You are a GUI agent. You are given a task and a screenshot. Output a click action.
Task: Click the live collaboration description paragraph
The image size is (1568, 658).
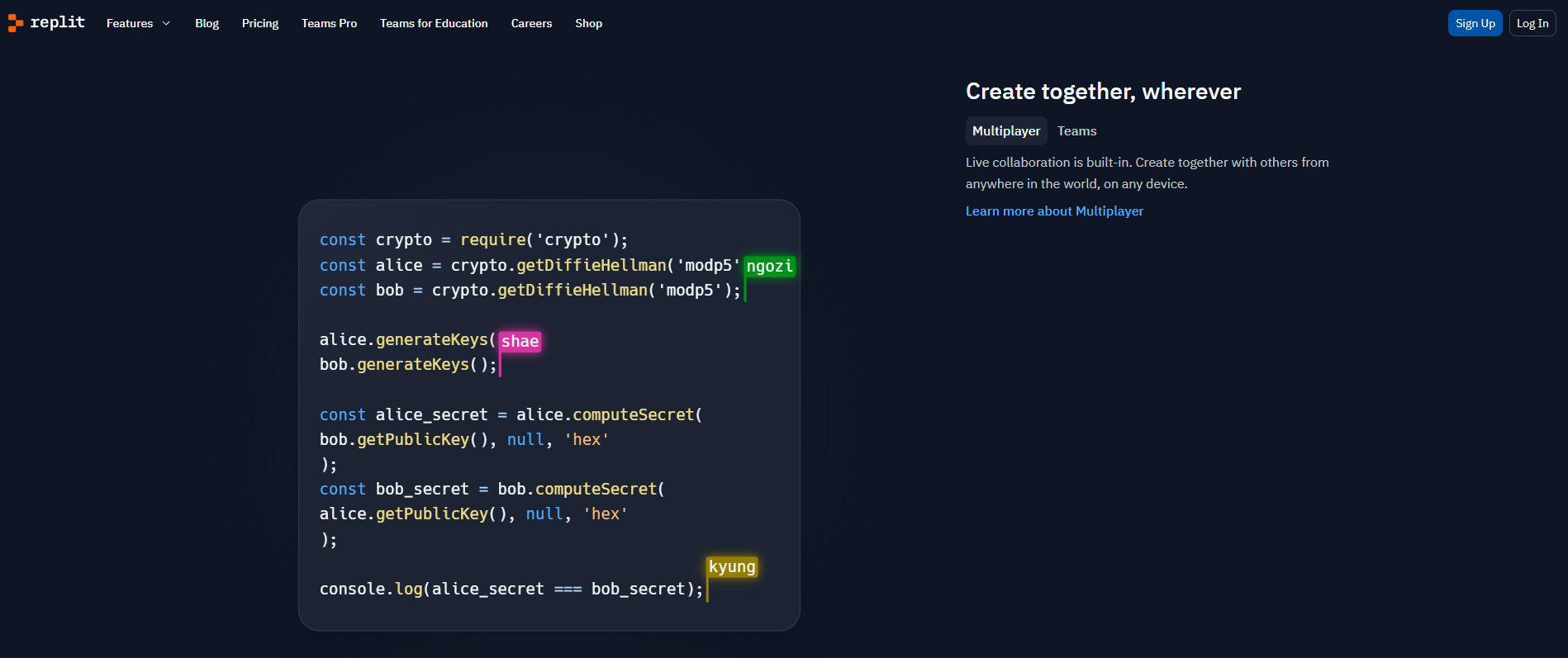[x=1147, y=173]
